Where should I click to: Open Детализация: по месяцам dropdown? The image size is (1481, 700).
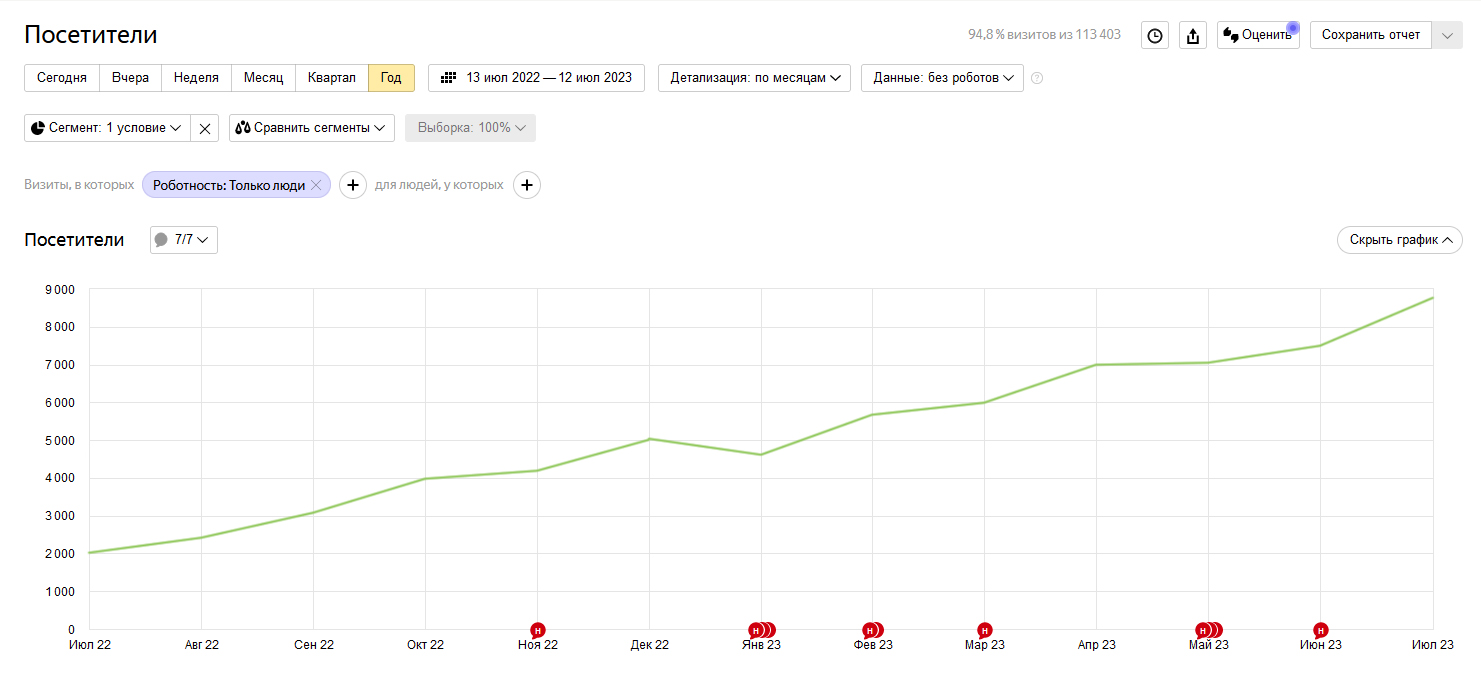754,78
